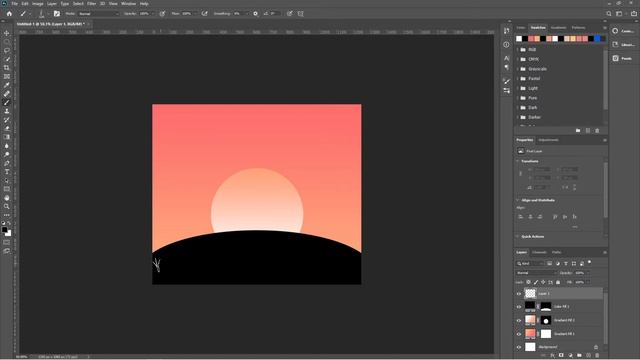Open the Window menu
This screenshot has width=640, height=360.
coord(129,4)
